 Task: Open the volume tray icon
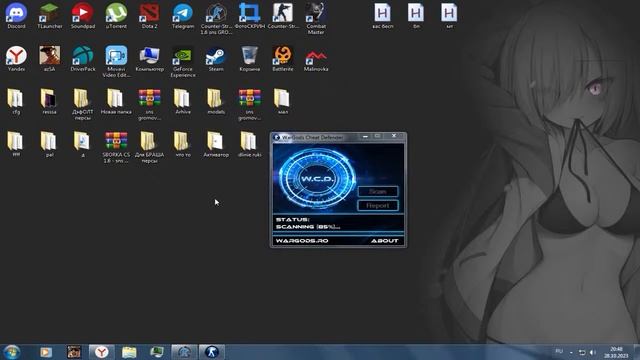pyautogui.click(x=593, y=352)
